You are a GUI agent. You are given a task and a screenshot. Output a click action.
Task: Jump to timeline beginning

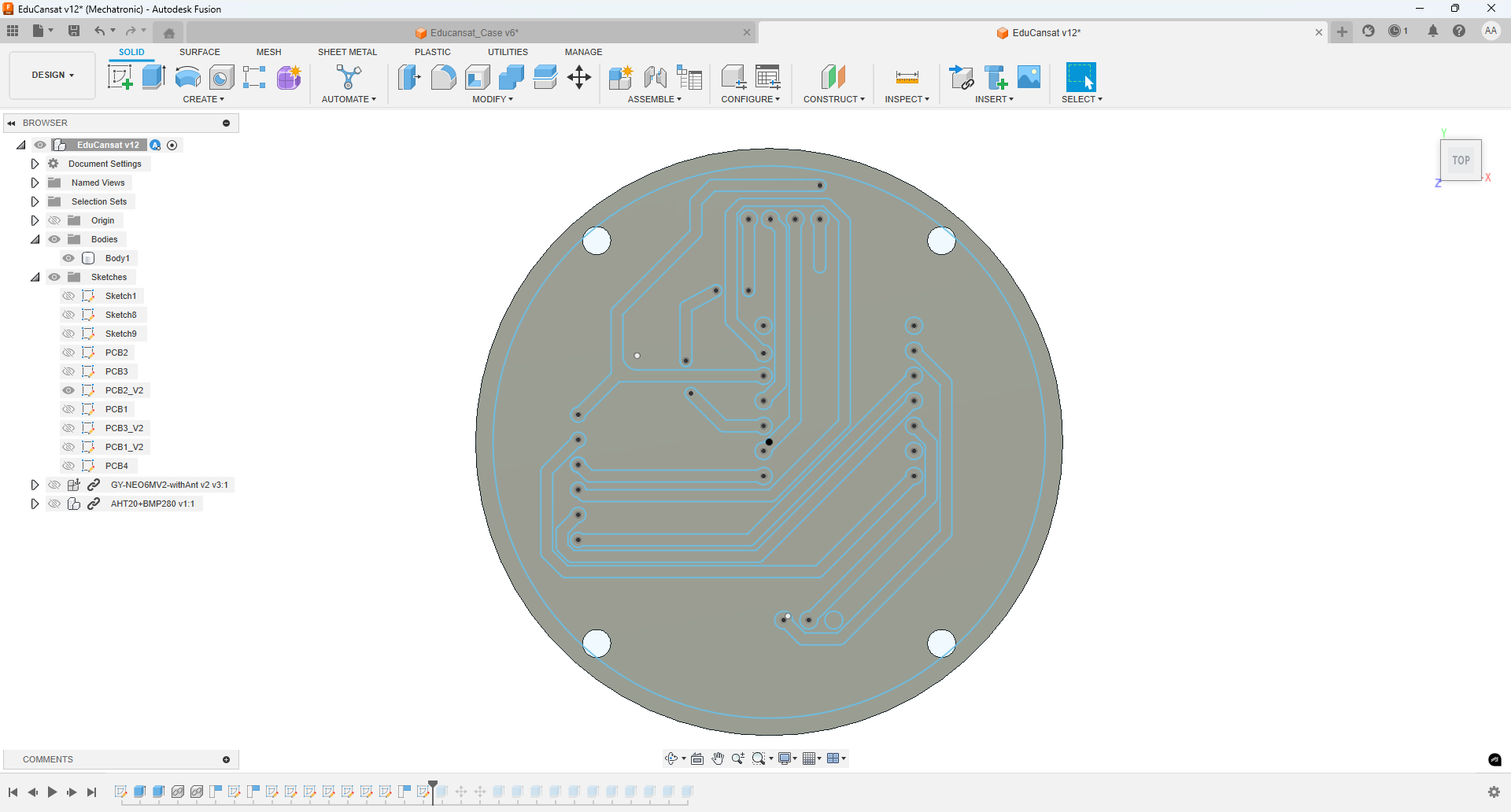(x=13, y=792)
